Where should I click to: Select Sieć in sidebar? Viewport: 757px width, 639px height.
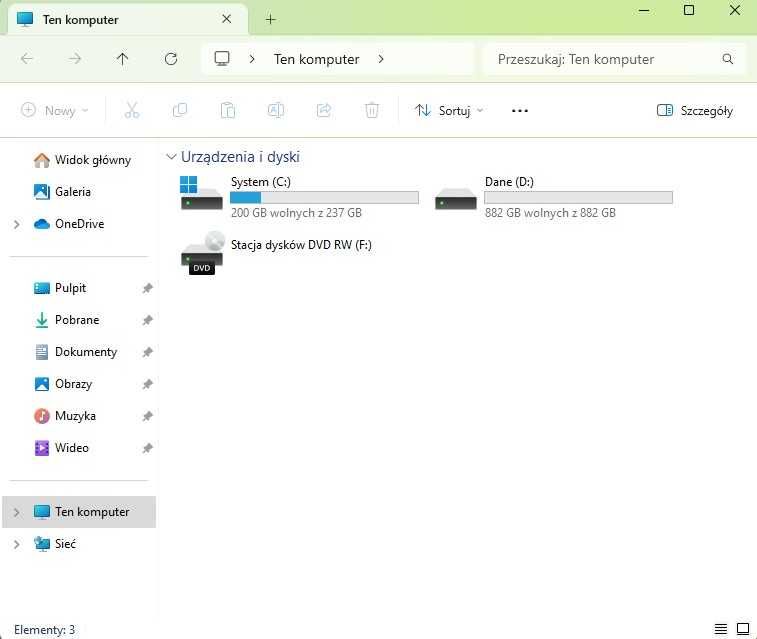click(x=55, y=544)
